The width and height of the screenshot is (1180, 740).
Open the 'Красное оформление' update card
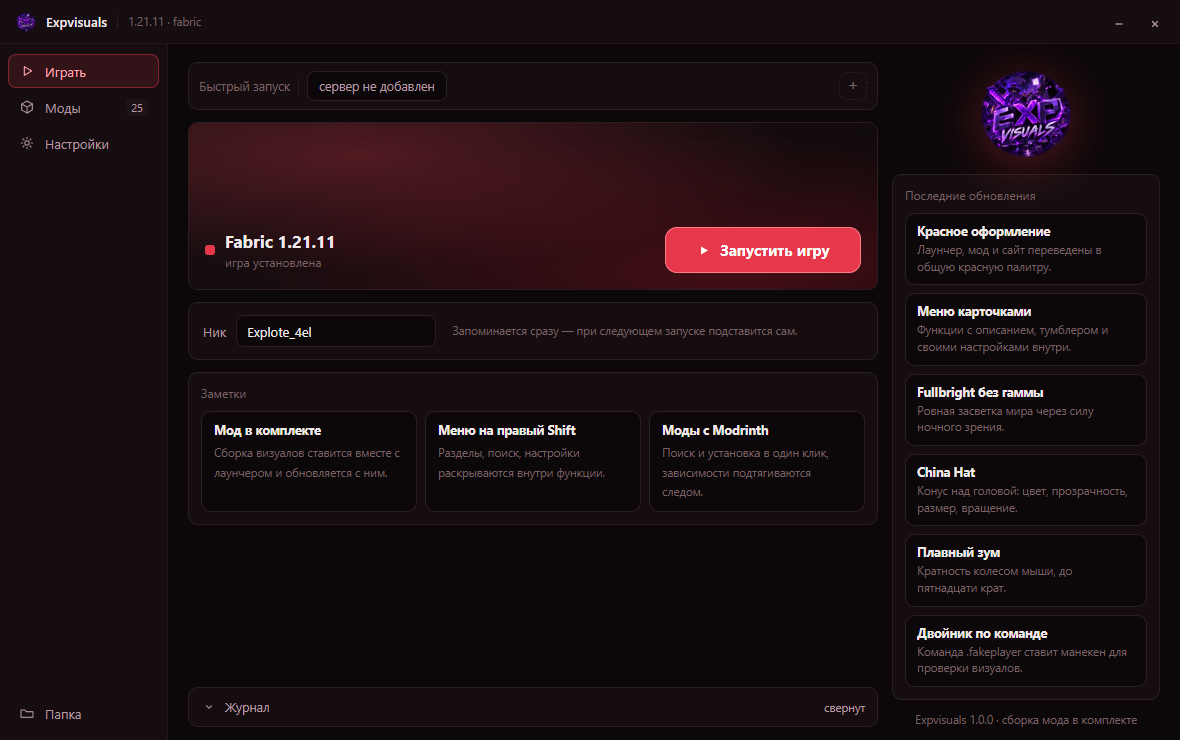pyautogui.click(x=1026, y=248)
